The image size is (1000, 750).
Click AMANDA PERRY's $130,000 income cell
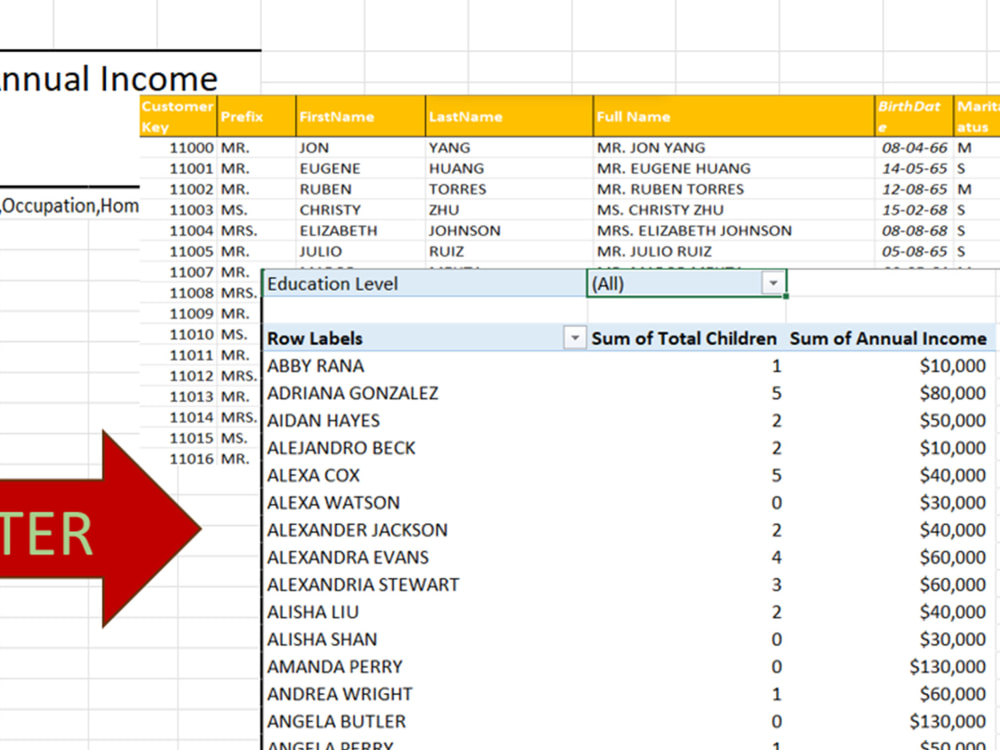click(948, 667)
